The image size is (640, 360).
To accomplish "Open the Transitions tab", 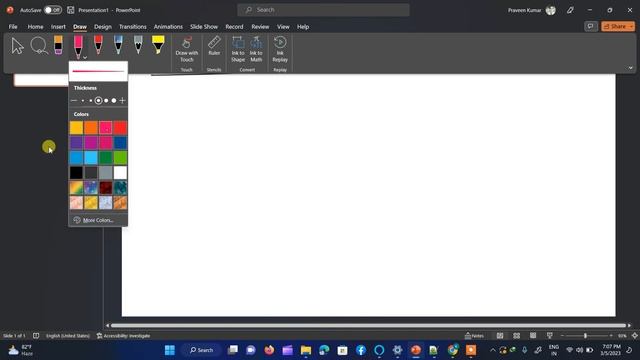I will coord(132,27).
